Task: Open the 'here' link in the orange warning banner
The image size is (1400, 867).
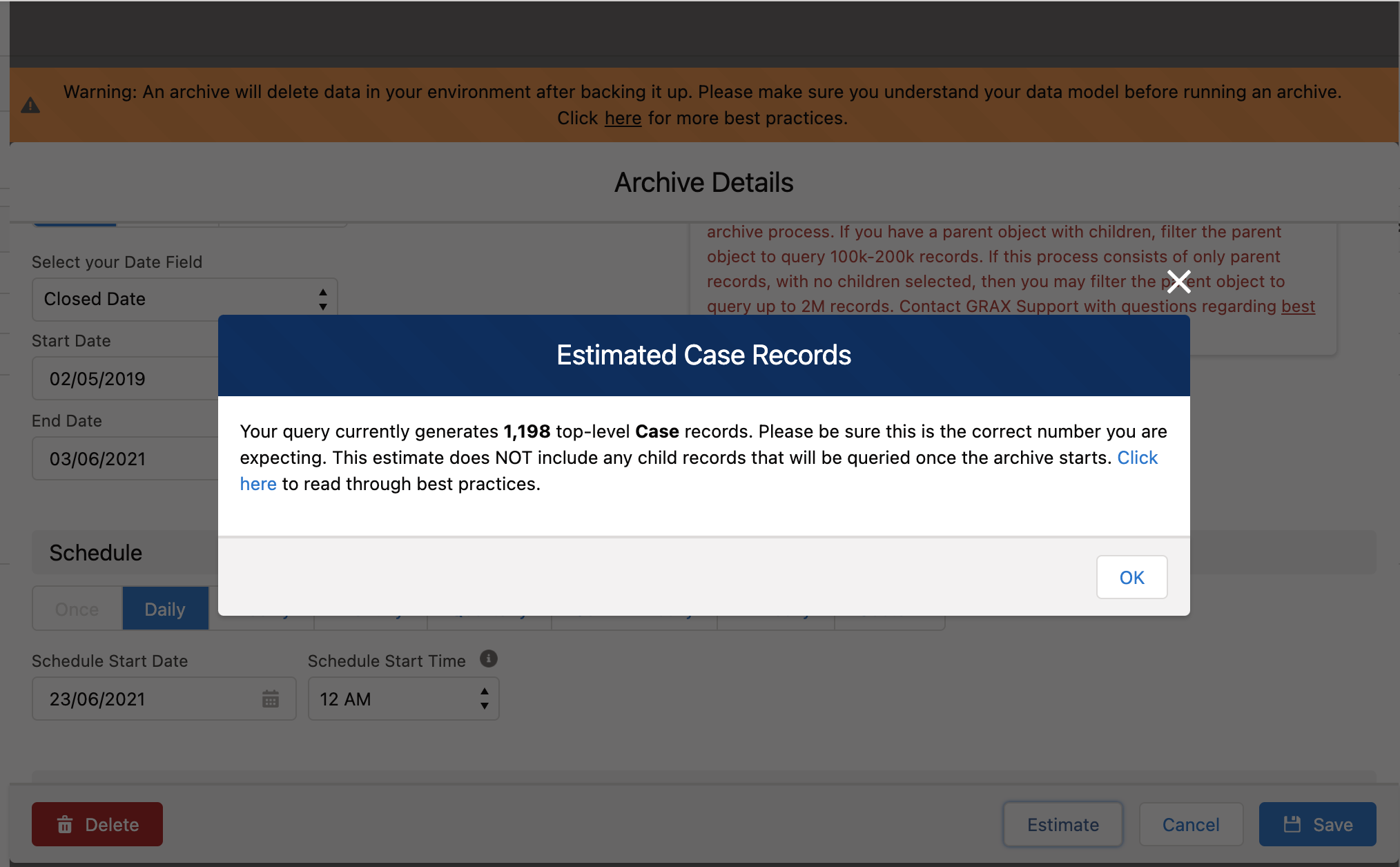Action: pos(623,119)
